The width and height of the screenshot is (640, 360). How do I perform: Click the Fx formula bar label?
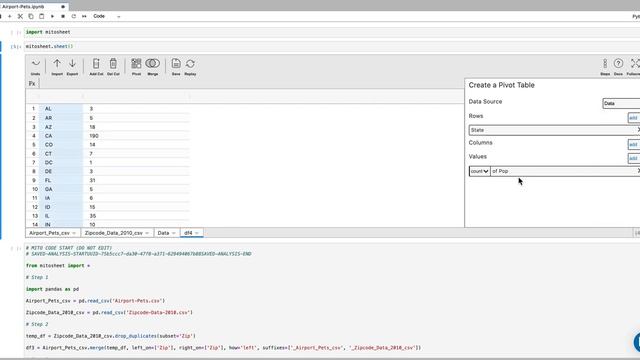32,84
